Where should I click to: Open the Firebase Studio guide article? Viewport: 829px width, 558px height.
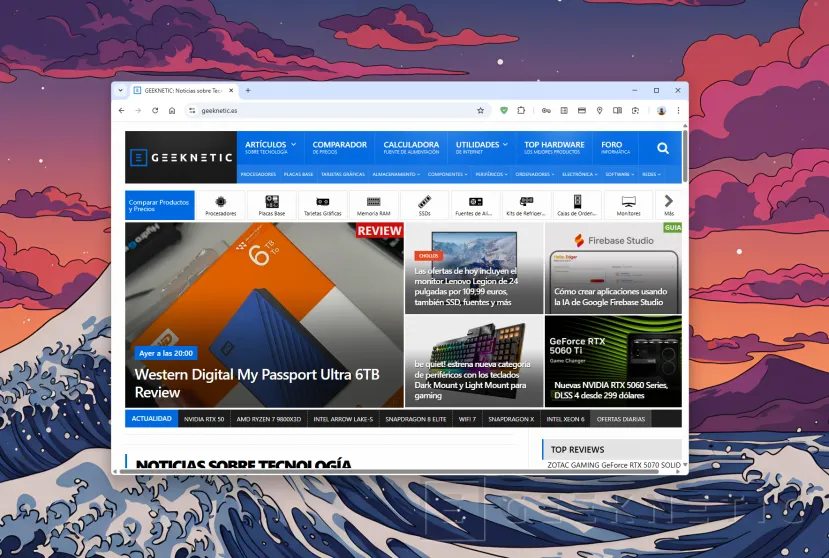pyautogui.click(x=613, y=268)
